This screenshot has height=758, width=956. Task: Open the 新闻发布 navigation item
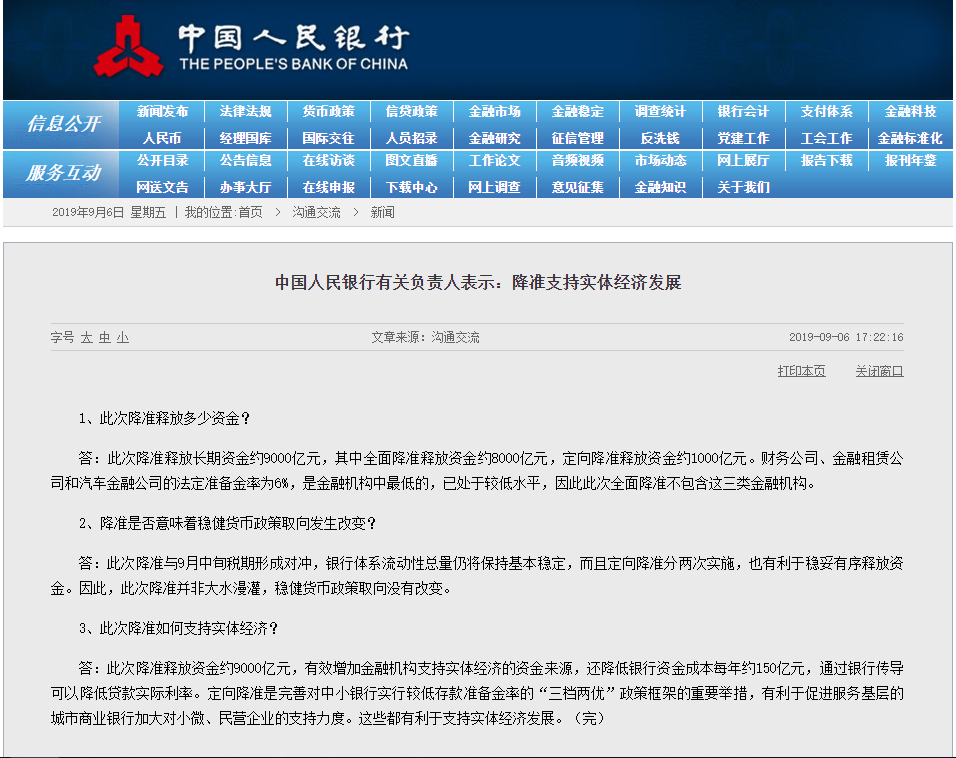(162, 112)
